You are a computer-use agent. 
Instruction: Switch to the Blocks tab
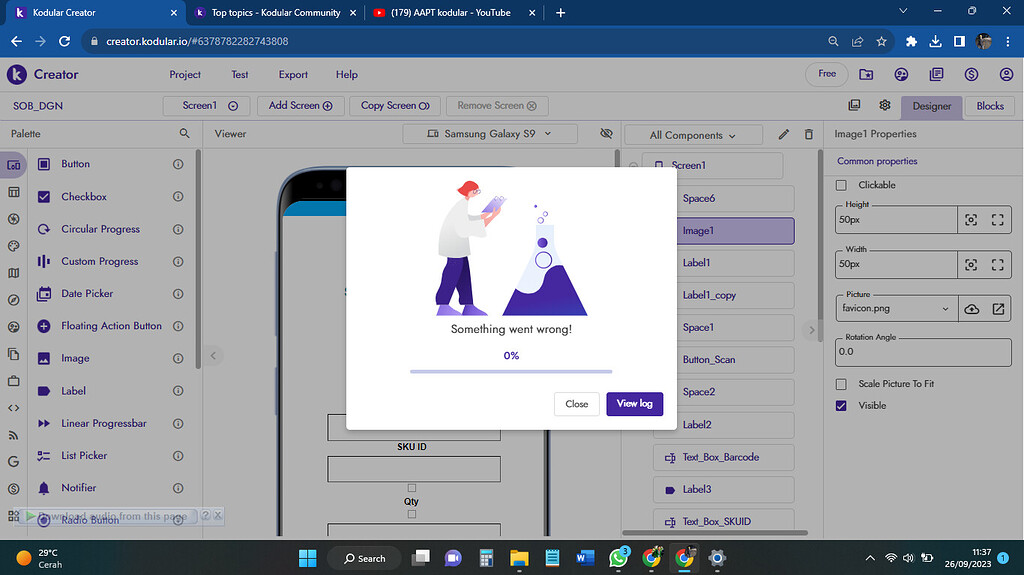coord(989,106)
